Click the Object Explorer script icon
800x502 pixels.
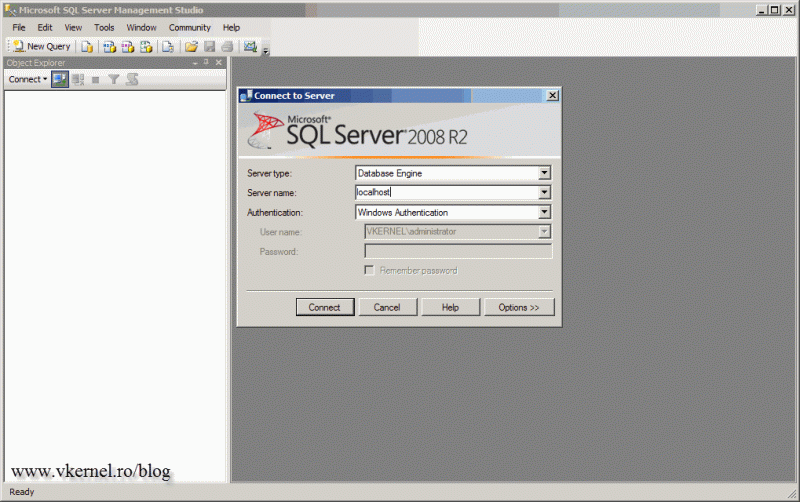click(x=132, y=80)
